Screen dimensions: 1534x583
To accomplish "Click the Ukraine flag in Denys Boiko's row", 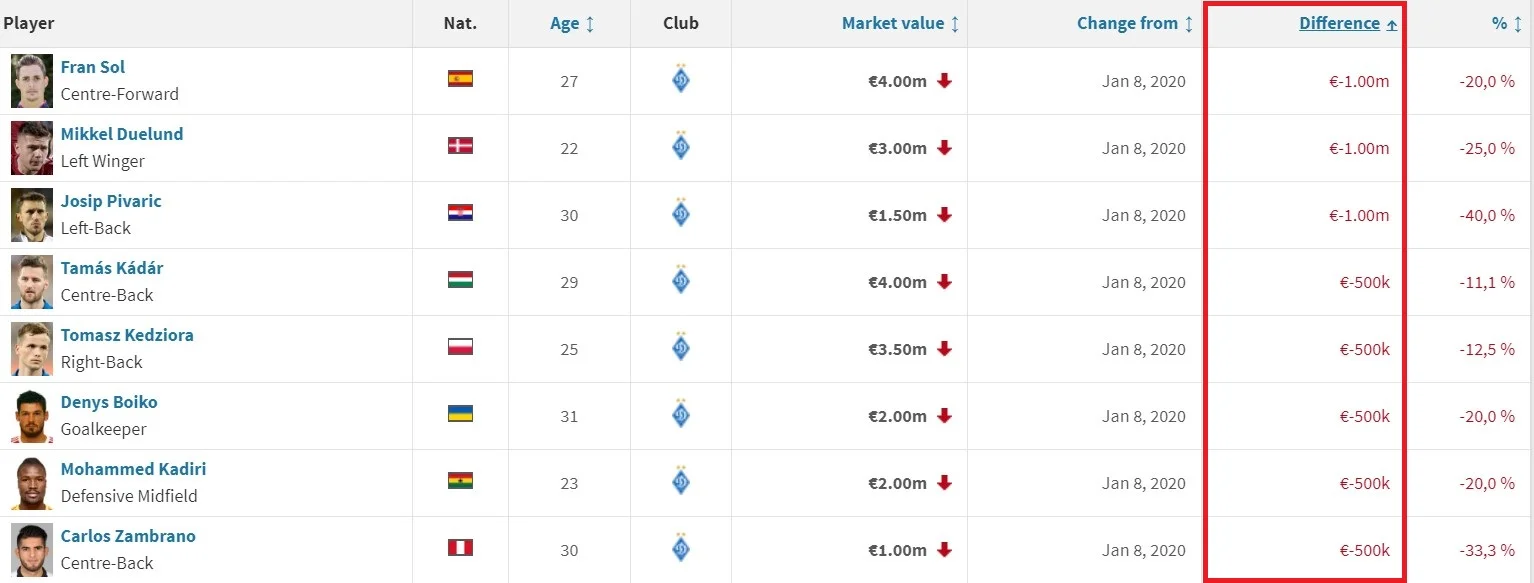I will pyautogui.click(x=460, y=414).
